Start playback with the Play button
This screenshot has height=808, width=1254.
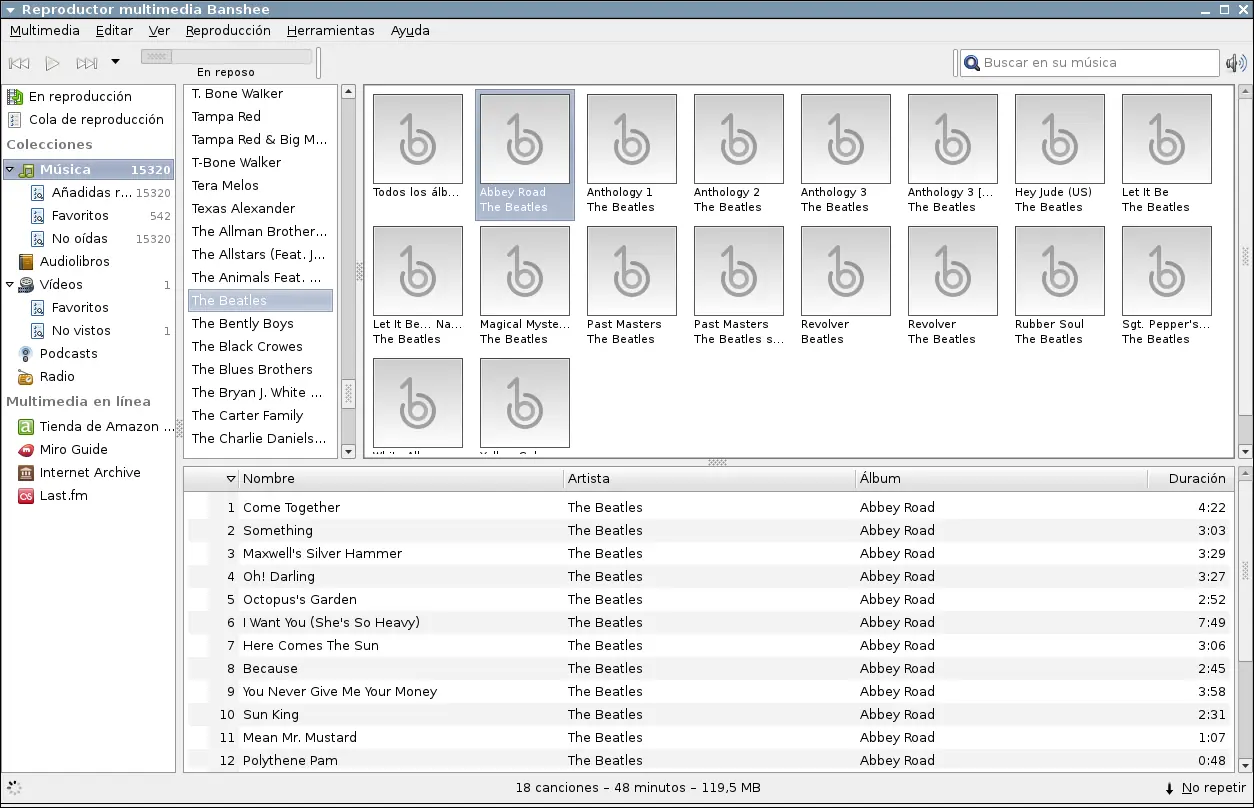(x=52, y=63)
